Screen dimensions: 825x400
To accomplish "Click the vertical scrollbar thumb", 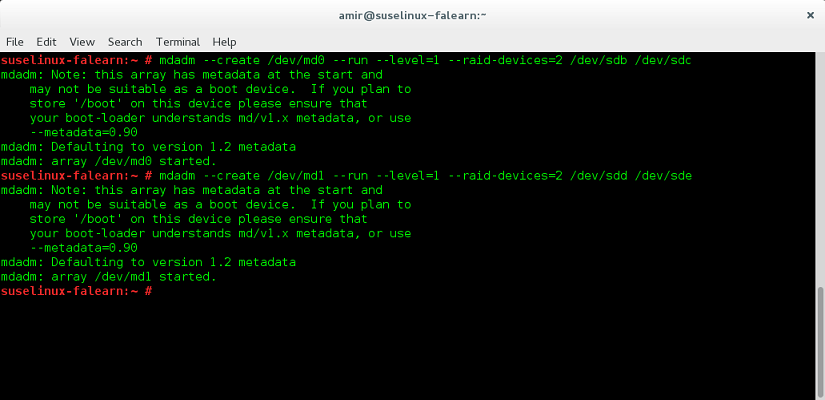I will pyautogui.click(x=820, y=342).
